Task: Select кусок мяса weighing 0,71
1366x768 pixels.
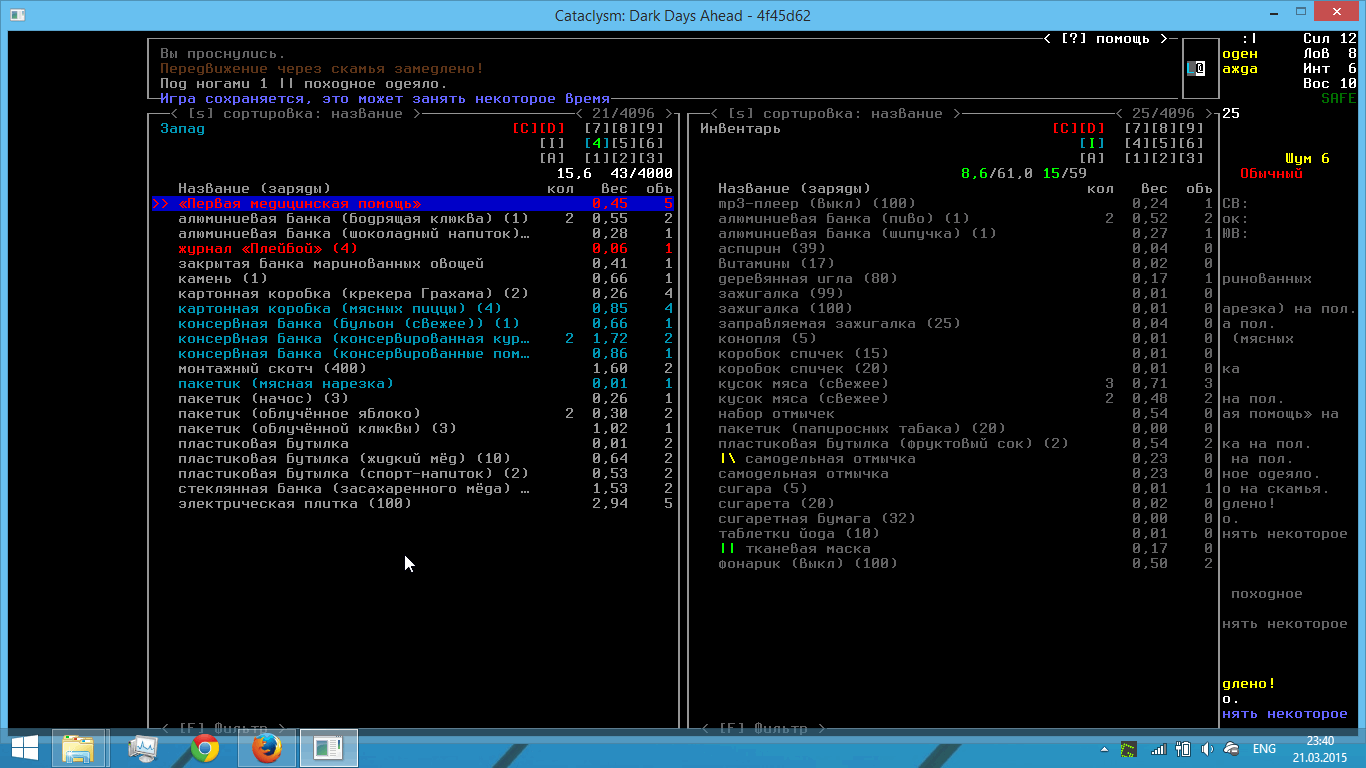Action: [953, 384]
